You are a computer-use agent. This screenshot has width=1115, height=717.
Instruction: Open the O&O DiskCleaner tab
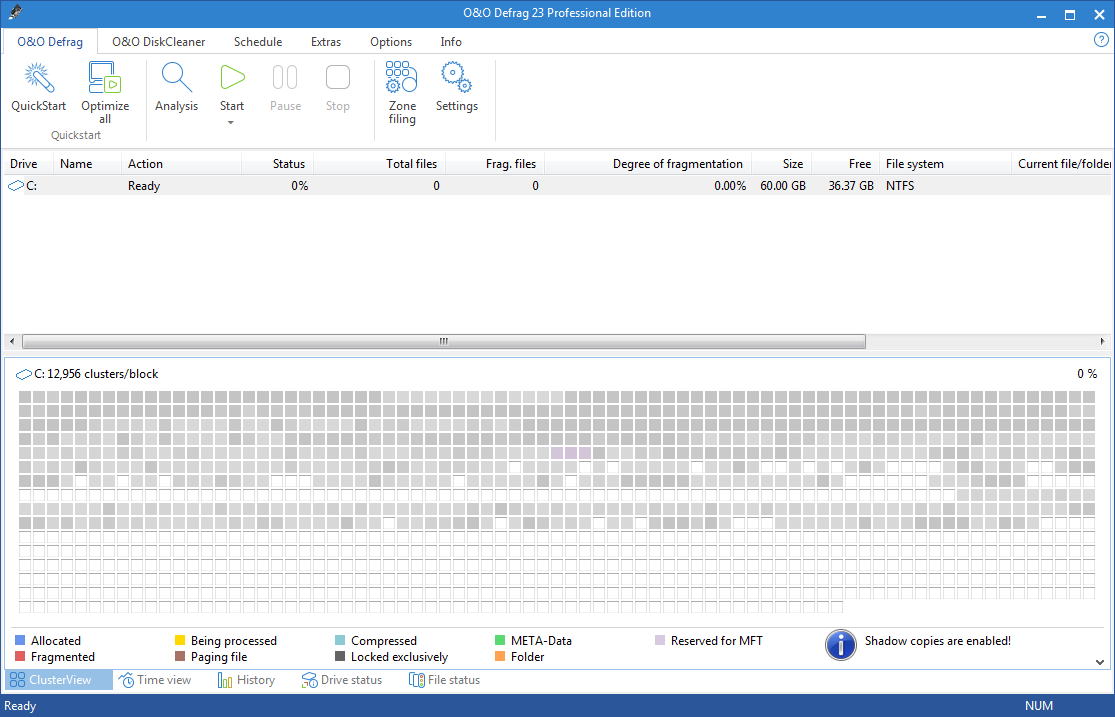click(159, 42)
